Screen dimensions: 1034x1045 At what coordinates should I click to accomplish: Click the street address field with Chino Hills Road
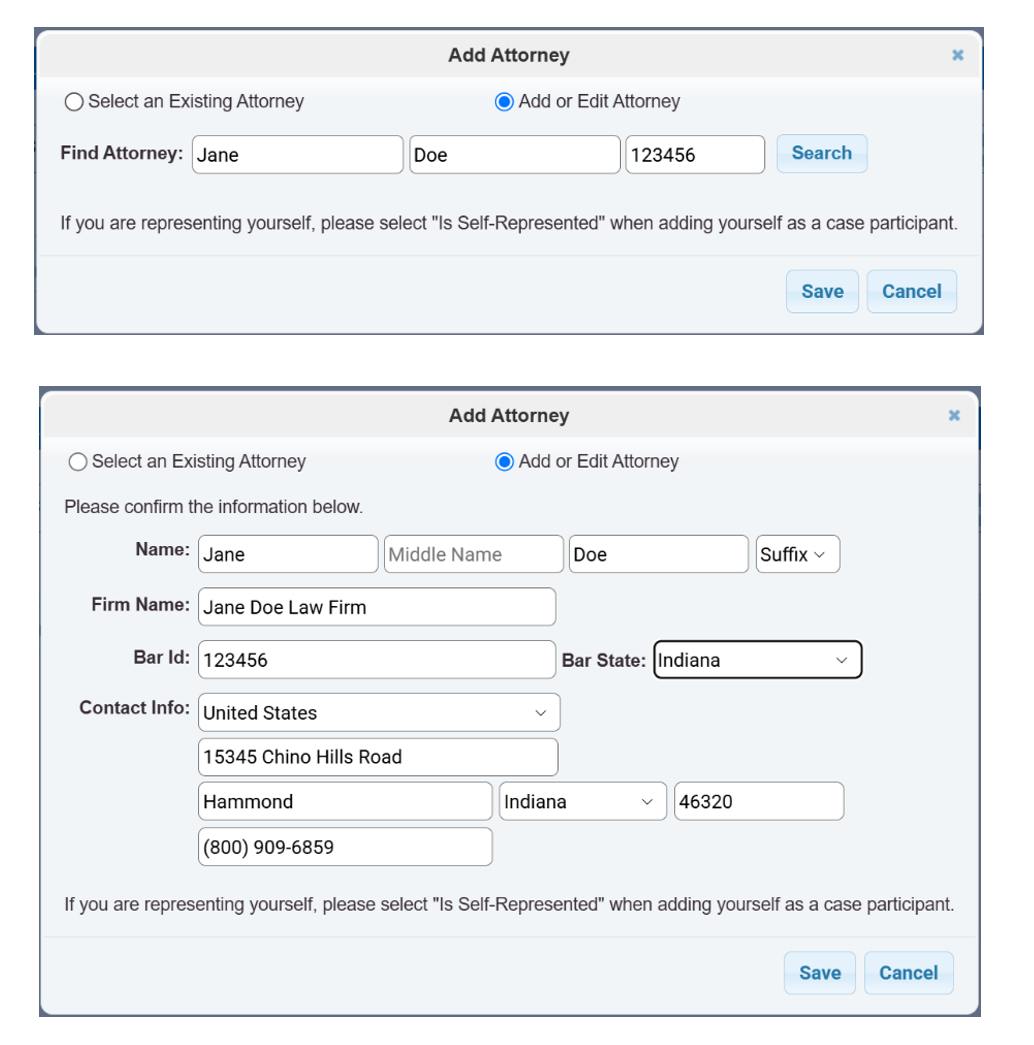coord(378,757)
